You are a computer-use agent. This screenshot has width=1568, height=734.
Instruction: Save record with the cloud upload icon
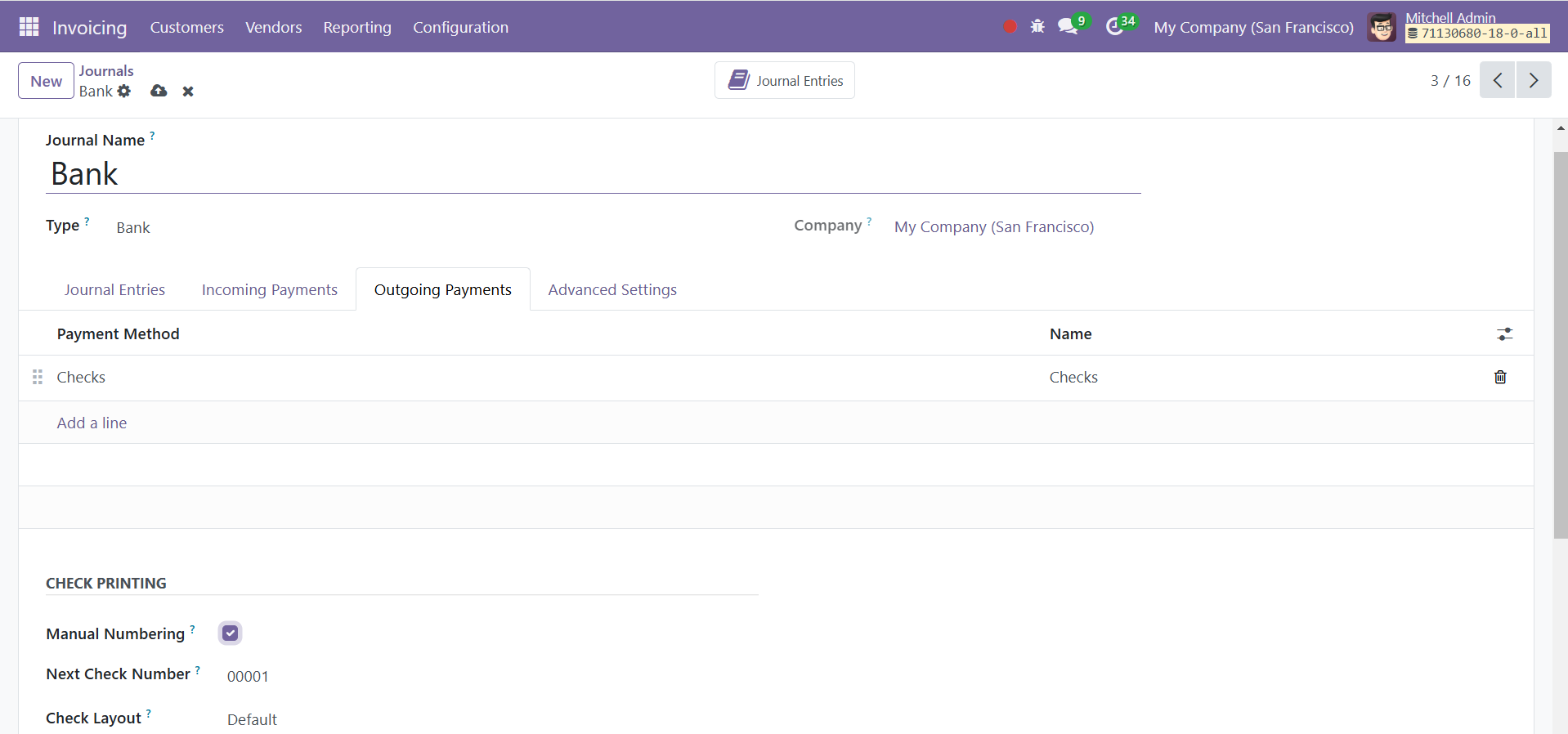[159, 91]
